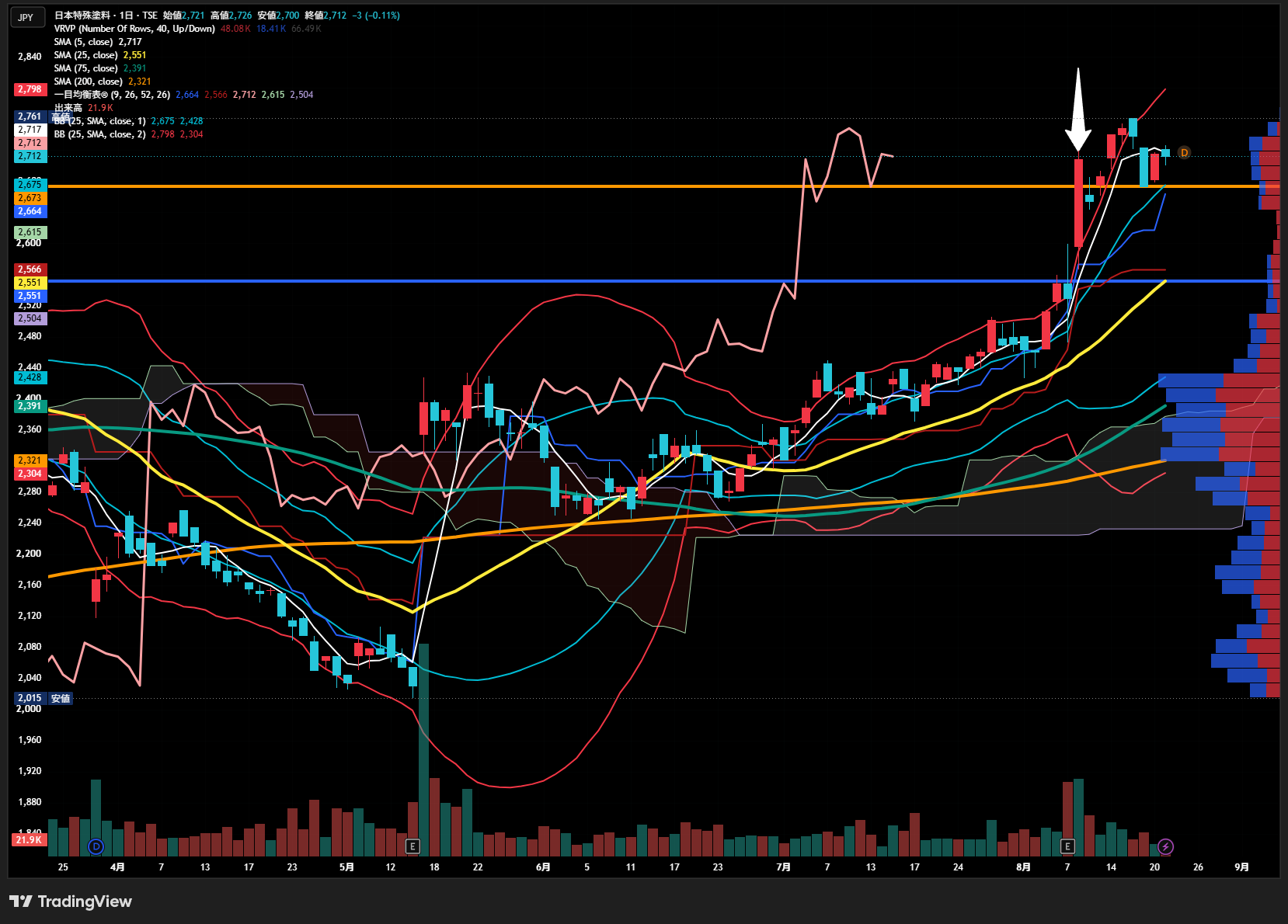Click the 7月 date on time axis

[783, 867]
